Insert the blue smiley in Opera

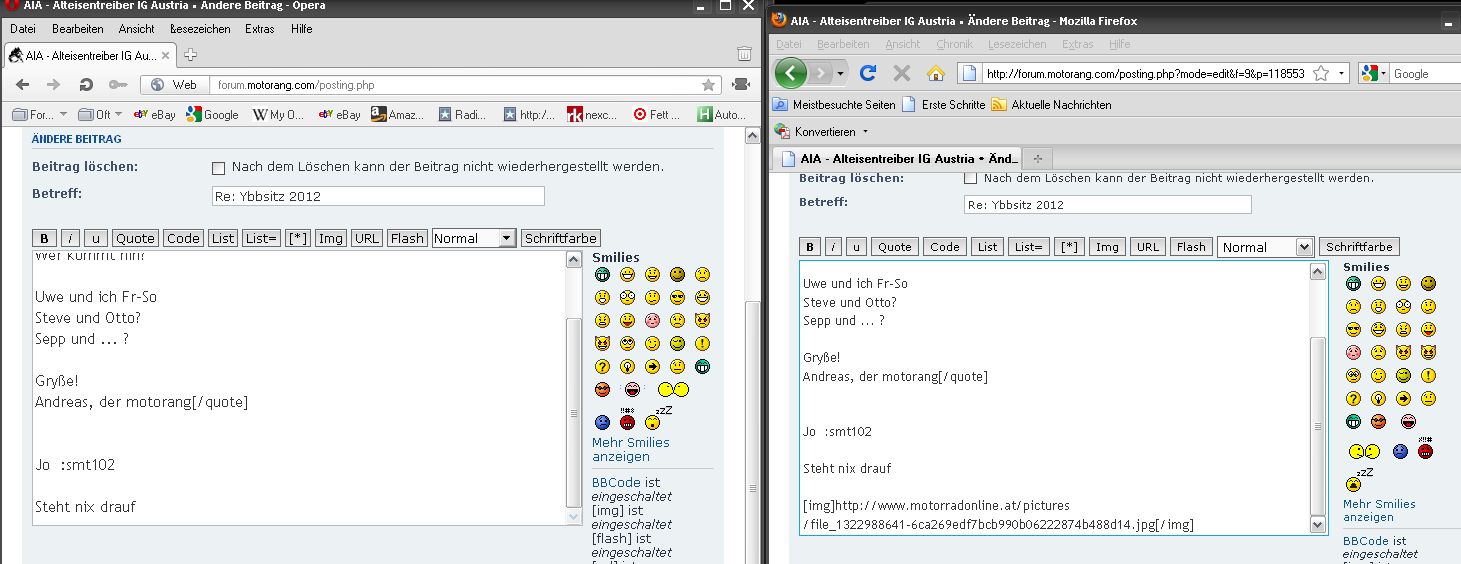coord(602,422)
